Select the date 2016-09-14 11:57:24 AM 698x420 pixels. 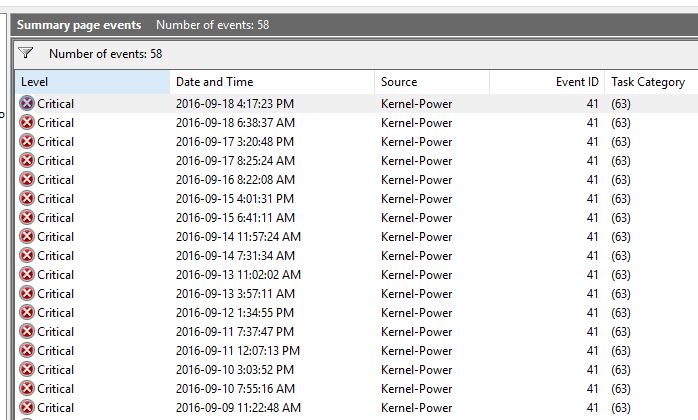tap(238, 237)
